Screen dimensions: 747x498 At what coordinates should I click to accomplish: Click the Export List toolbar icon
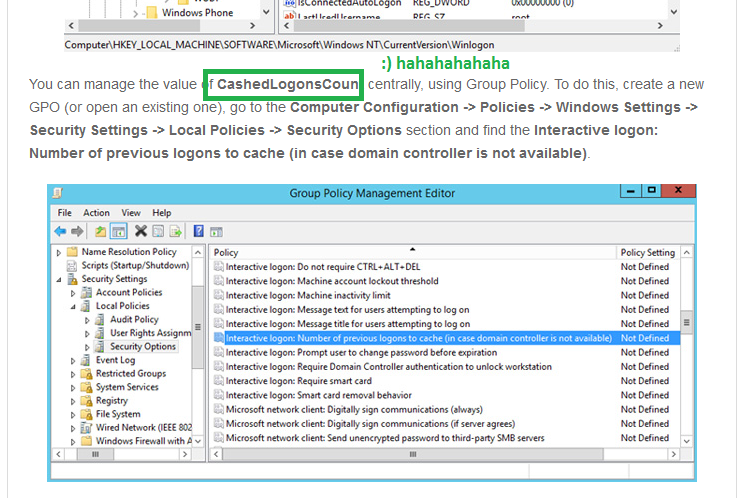coord(176,232)
